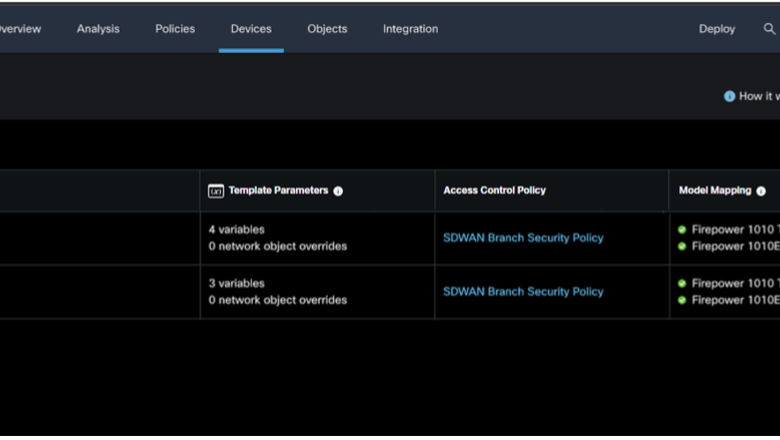Open SDWAN Branch Security Policy in 4 variables row
780x440 pixels.
(523, 238)
